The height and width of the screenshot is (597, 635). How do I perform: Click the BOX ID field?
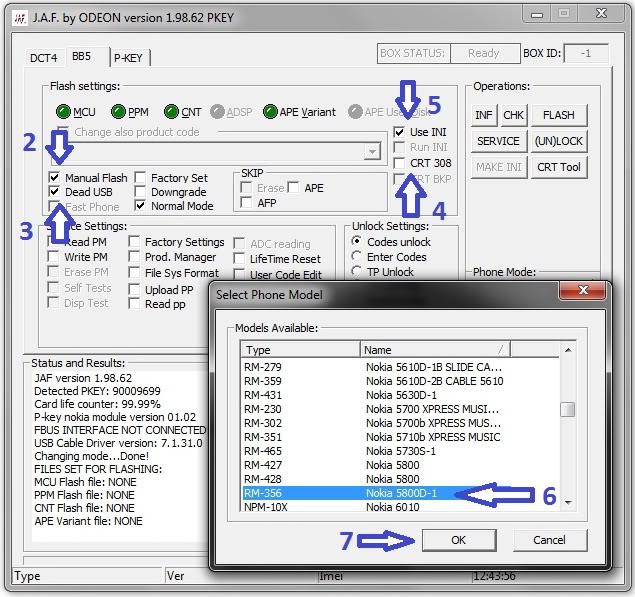(586, 53)
